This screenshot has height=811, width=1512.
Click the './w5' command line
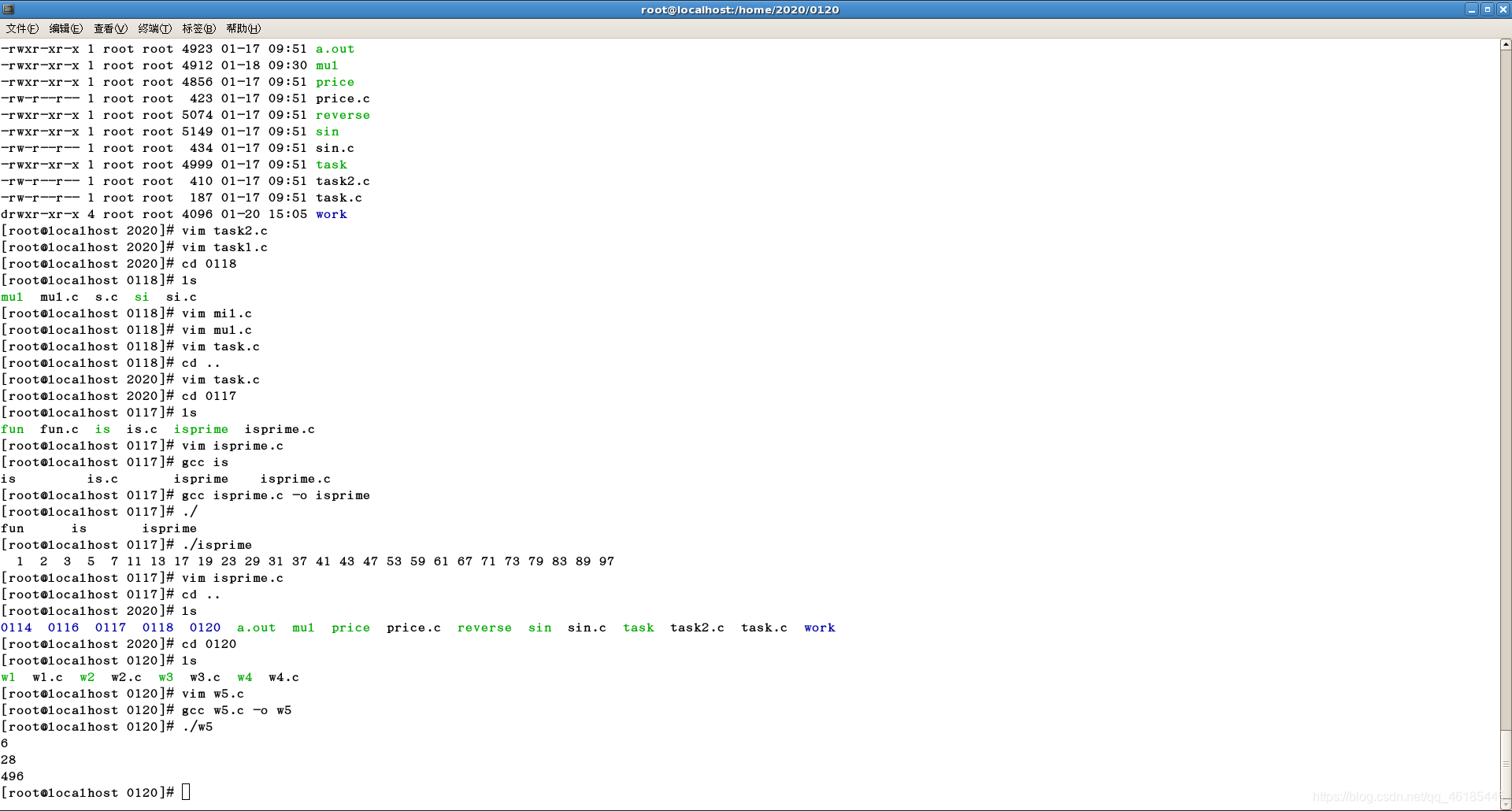pyautogui.click(x=197, y=727)
